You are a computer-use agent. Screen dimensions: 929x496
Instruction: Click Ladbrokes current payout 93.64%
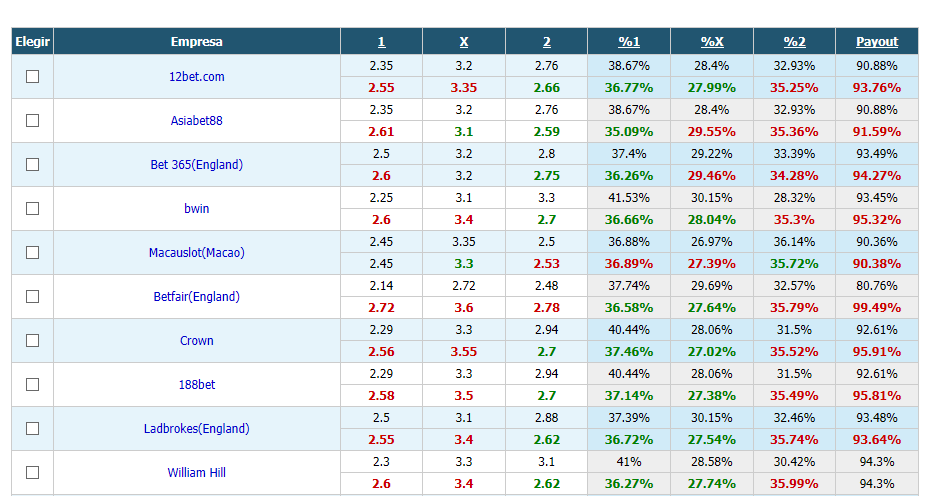(x=877, y=440)
